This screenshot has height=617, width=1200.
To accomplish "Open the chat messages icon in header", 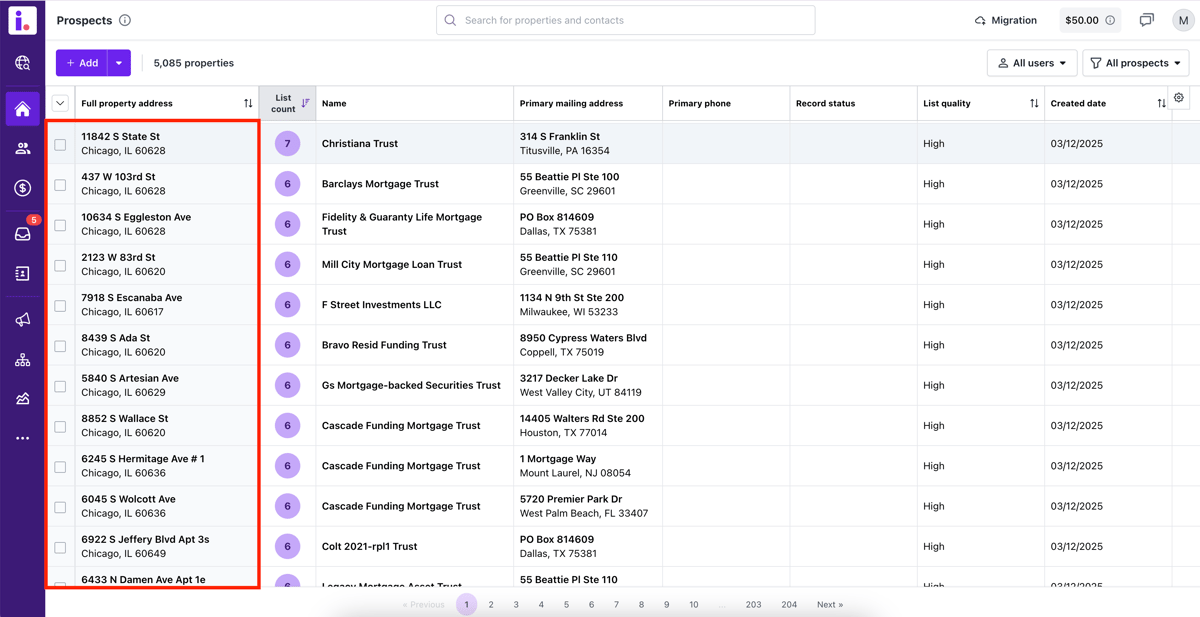I will click(1147, 20).
